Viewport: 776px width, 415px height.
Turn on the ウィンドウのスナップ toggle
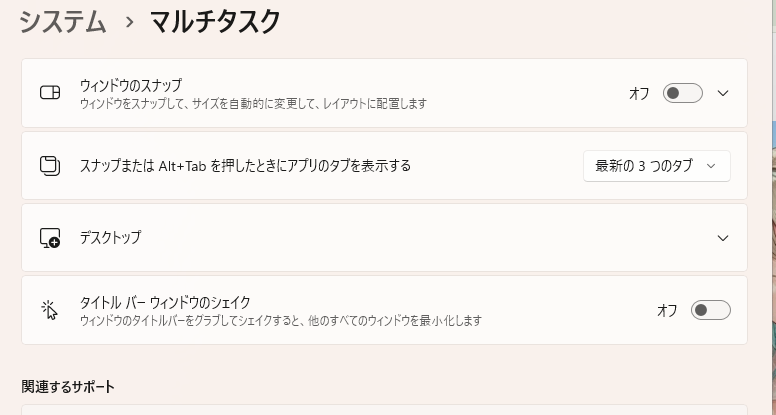683,93
